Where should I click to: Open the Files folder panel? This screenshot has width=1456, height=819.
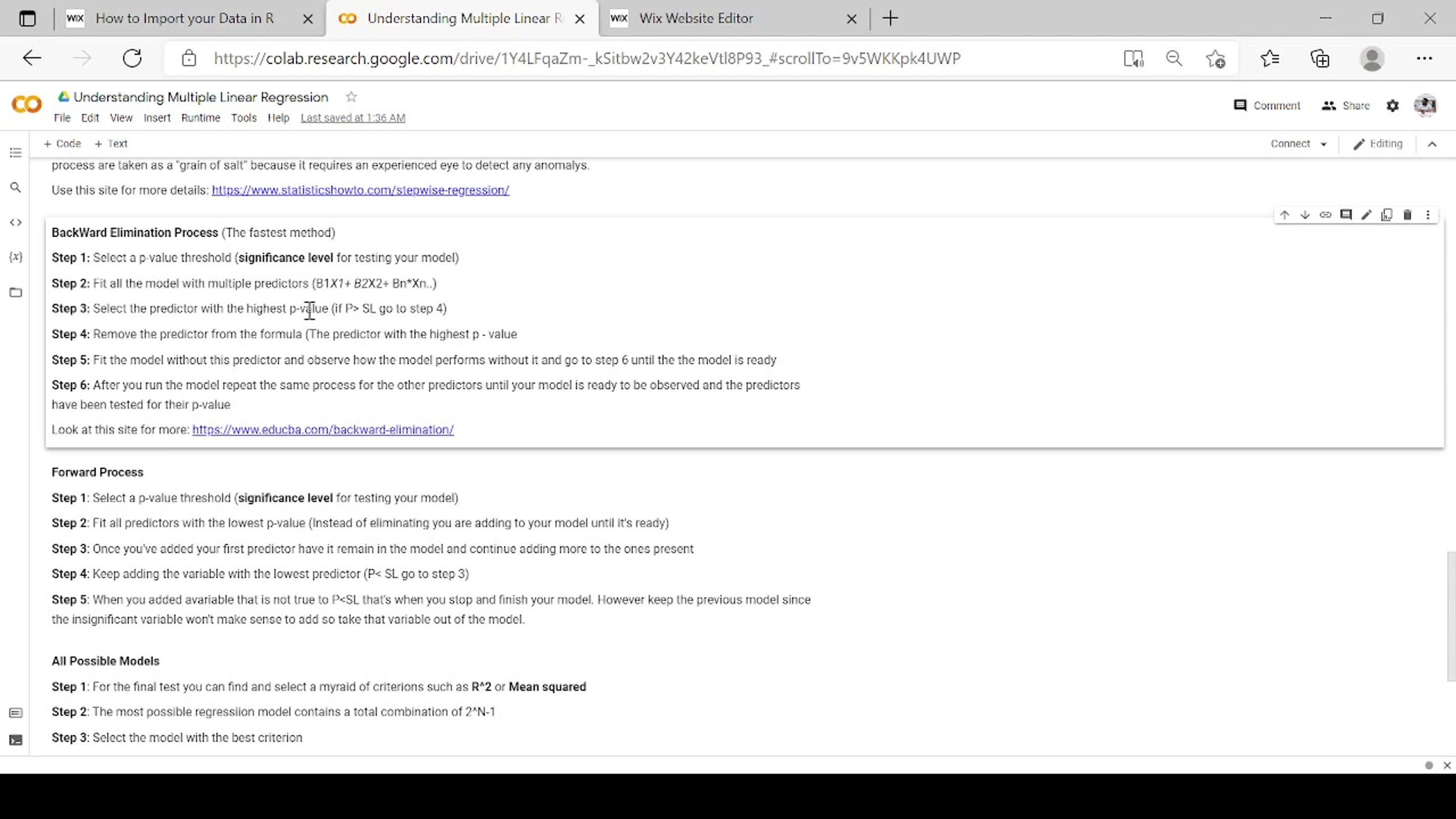click(16, 292)
